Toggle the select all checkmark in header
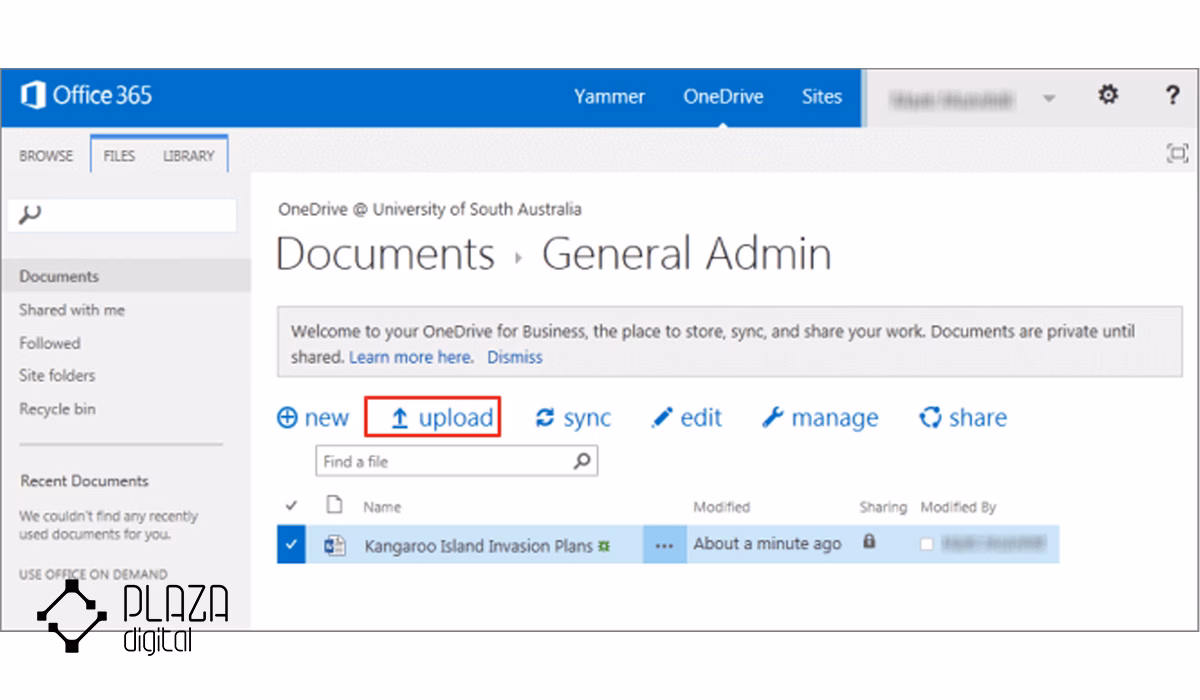The image size is (1200, 700). (291, 506)
